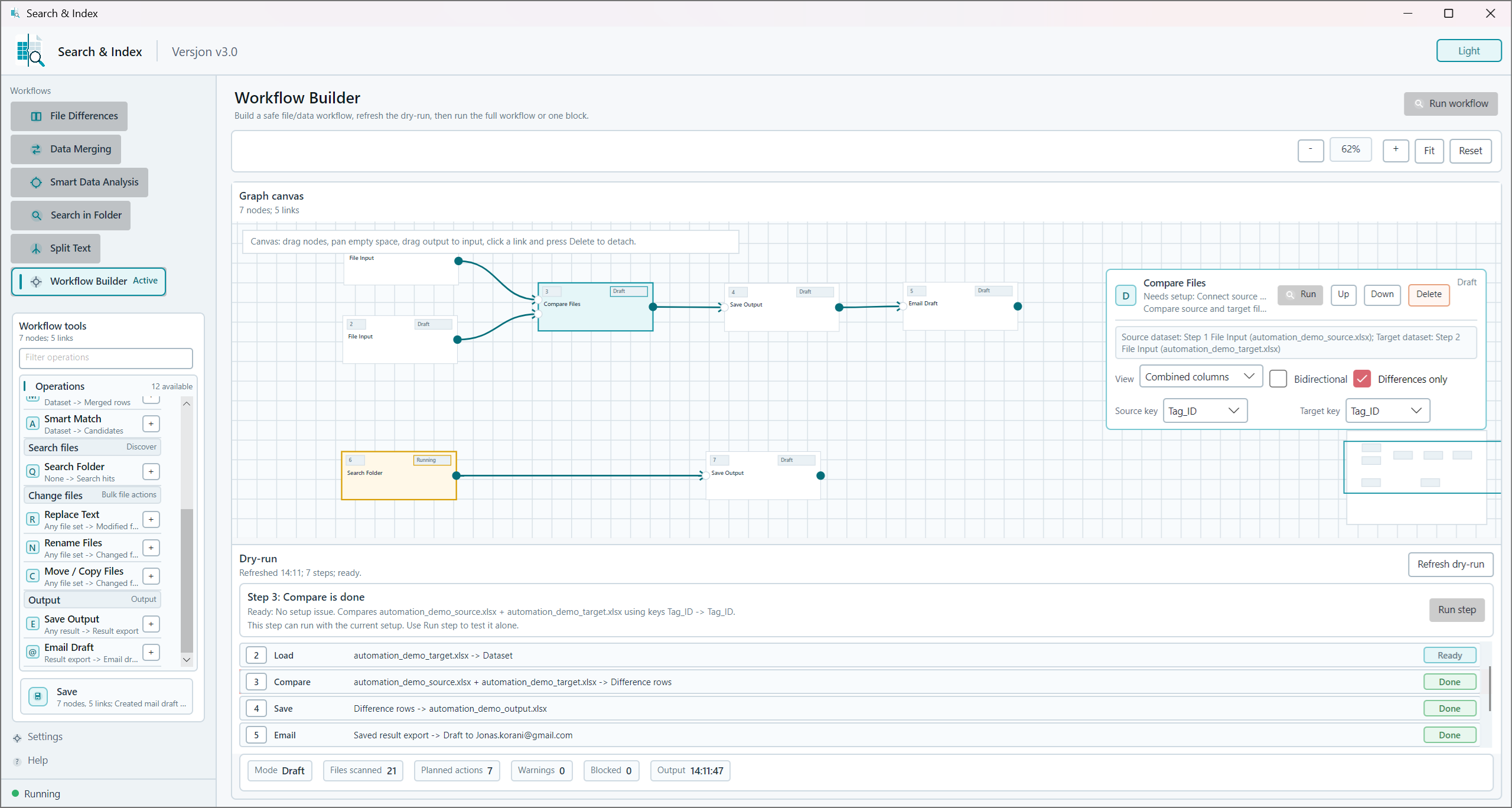Image resolution: width=1512 pixels, height=808 pixels.
Task: Click the Run workflow button
Action: tap(1451, 104)
